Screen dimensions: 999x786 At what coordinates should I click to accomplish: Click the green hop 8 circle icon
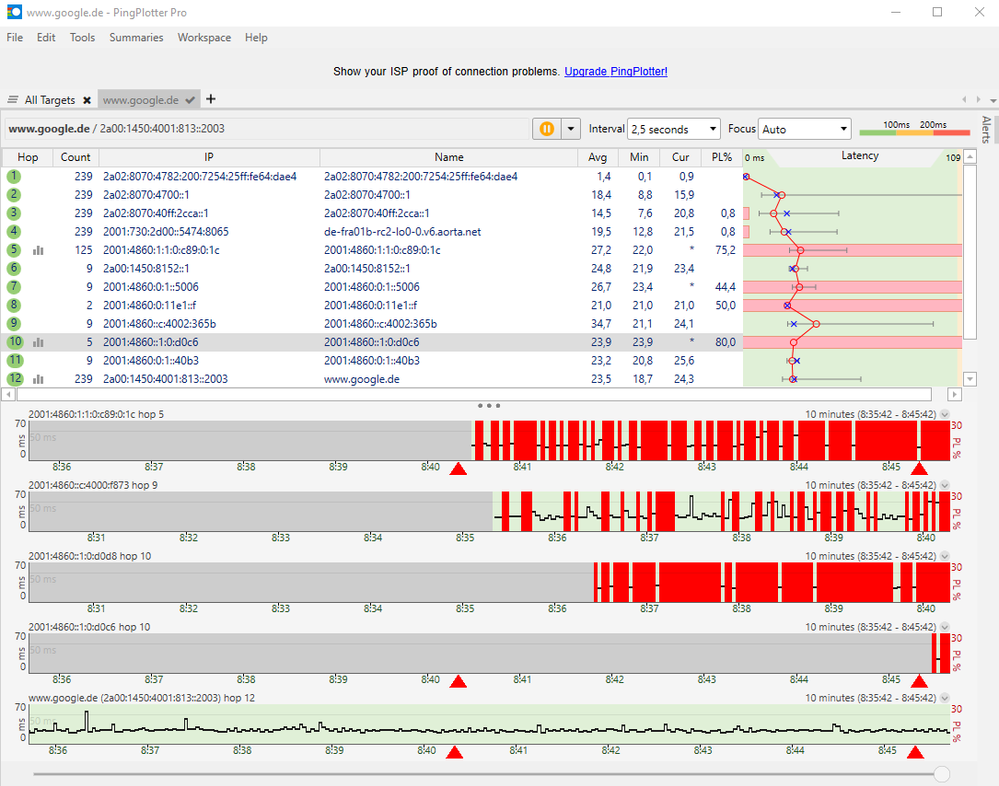[14, 306]
